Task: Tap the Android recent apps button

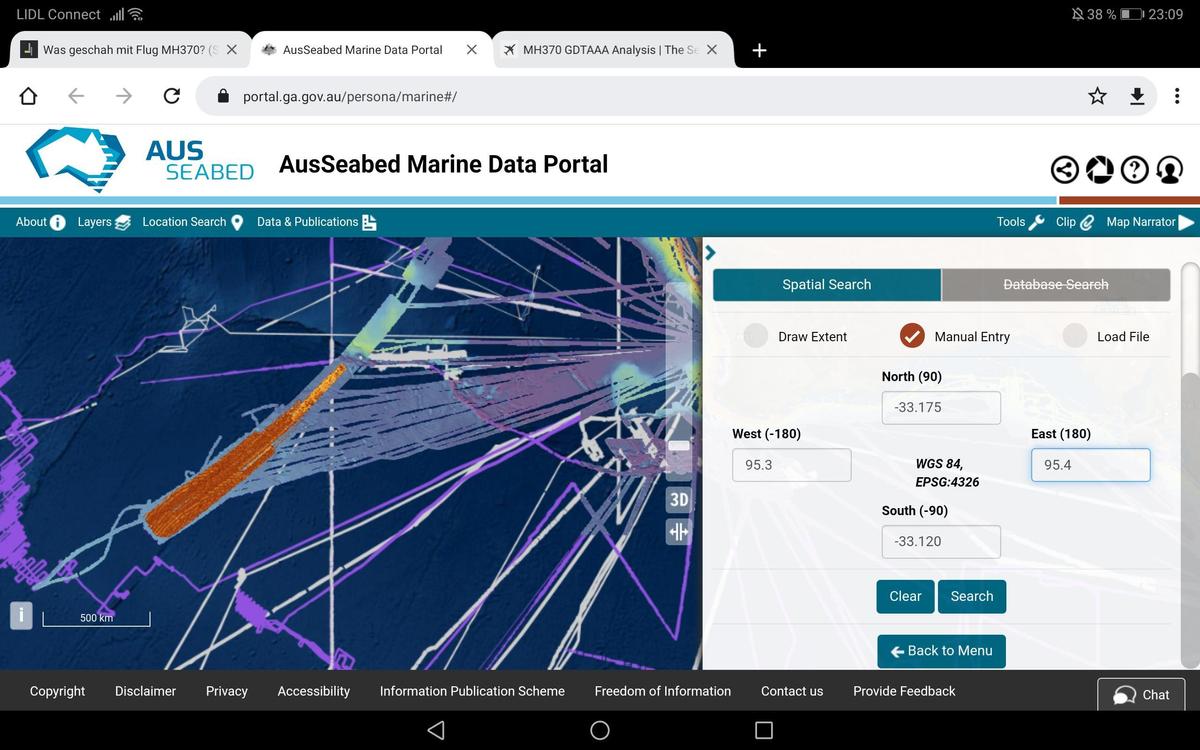Action: (x=764, y=730)
